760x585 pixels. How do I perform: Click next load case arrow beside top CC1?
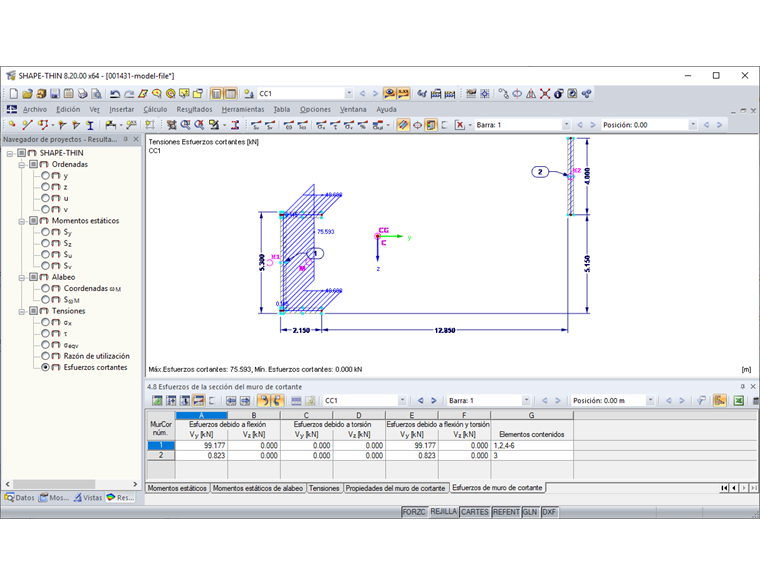375,94
